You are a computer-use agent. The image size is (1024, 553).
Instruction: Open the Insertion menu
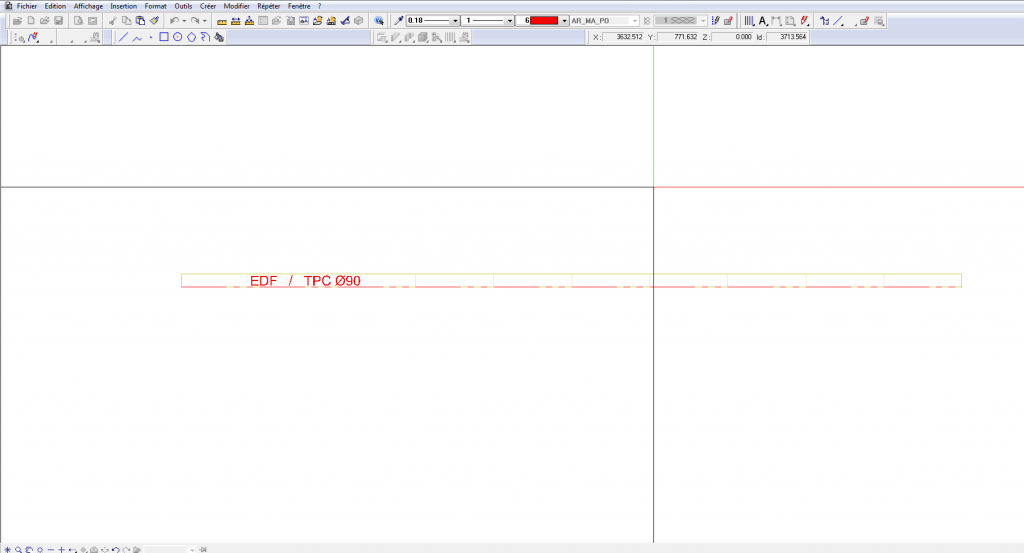(x=123, y=6)
